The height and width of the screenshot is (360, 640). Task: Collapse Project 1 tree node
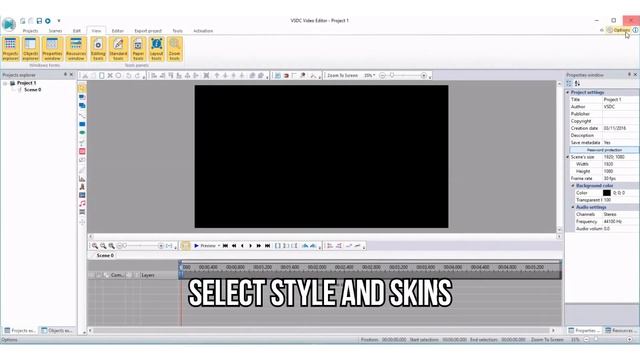tap(5, 83)
